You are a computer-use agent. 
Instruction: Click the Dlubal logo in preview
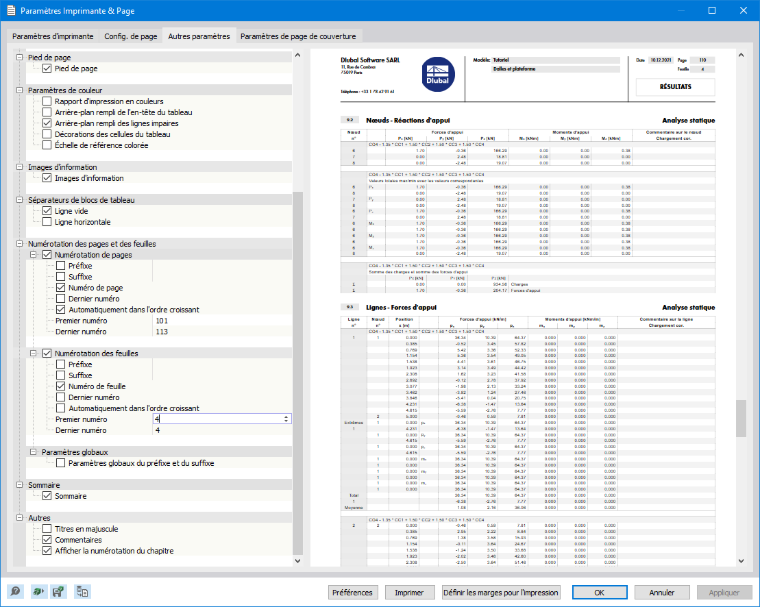[438, 75]
